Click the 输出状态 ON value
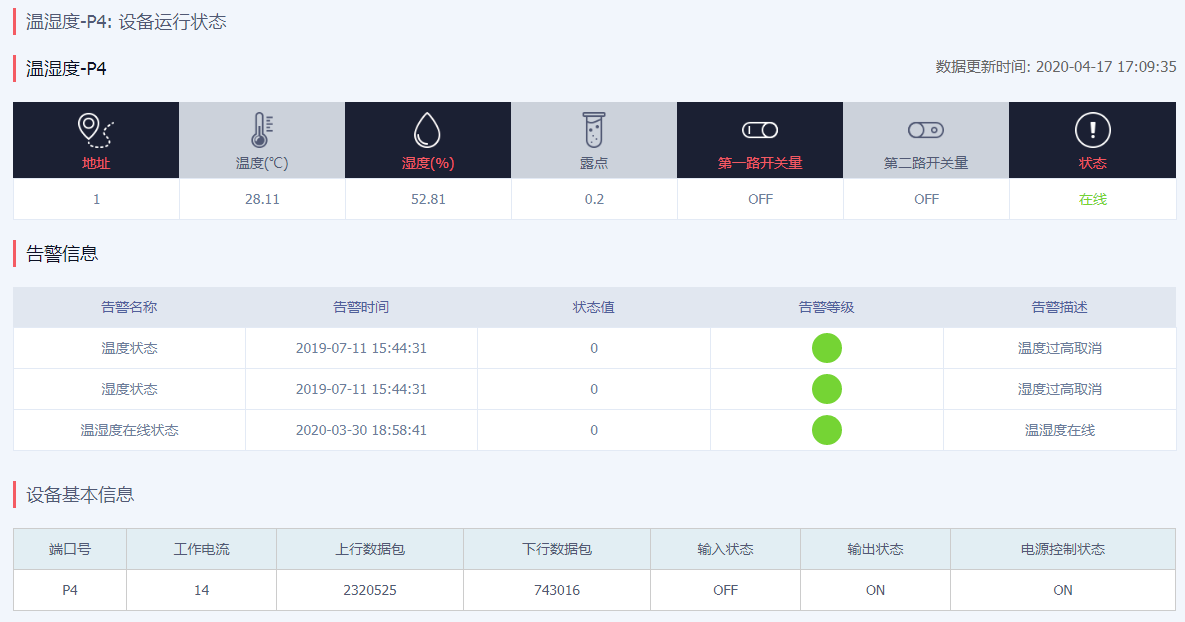Screen dimensions: 1185x622 [x=875, y=590]
